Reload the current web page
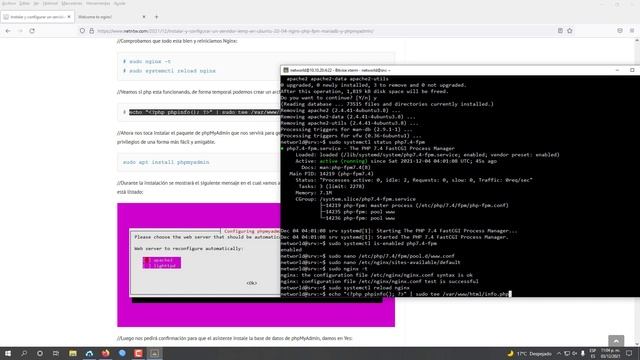 pos(32,31)
